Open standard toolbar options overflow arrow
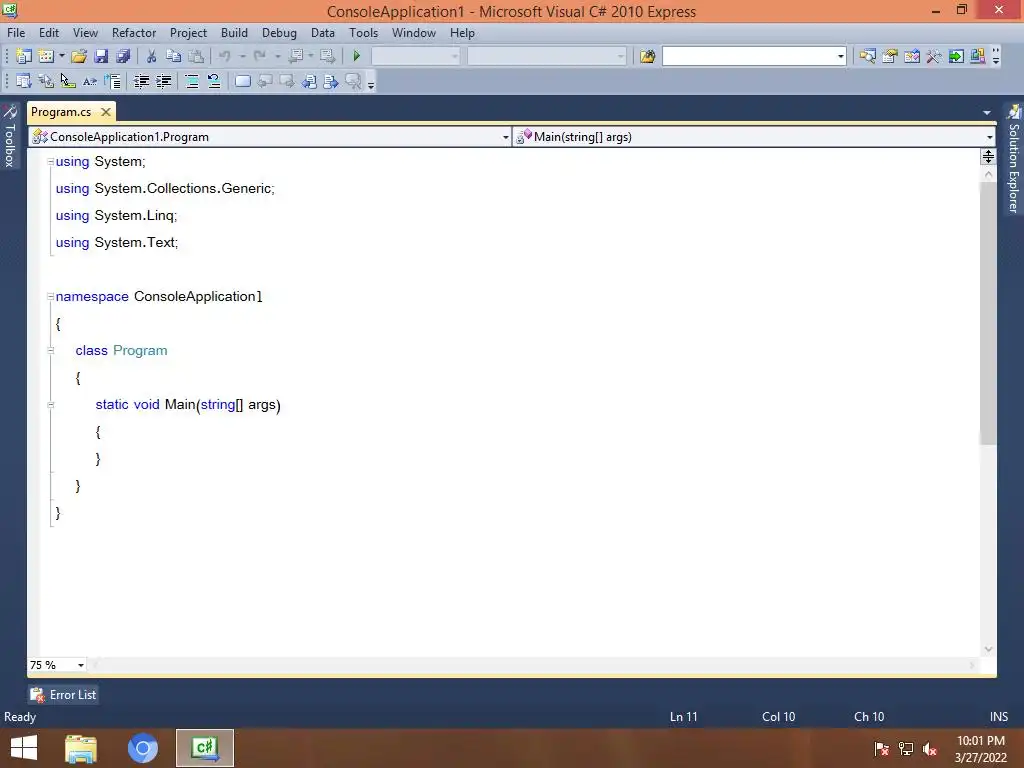The height and width of the screenshot is (768, 1024). tap(996, 57)
